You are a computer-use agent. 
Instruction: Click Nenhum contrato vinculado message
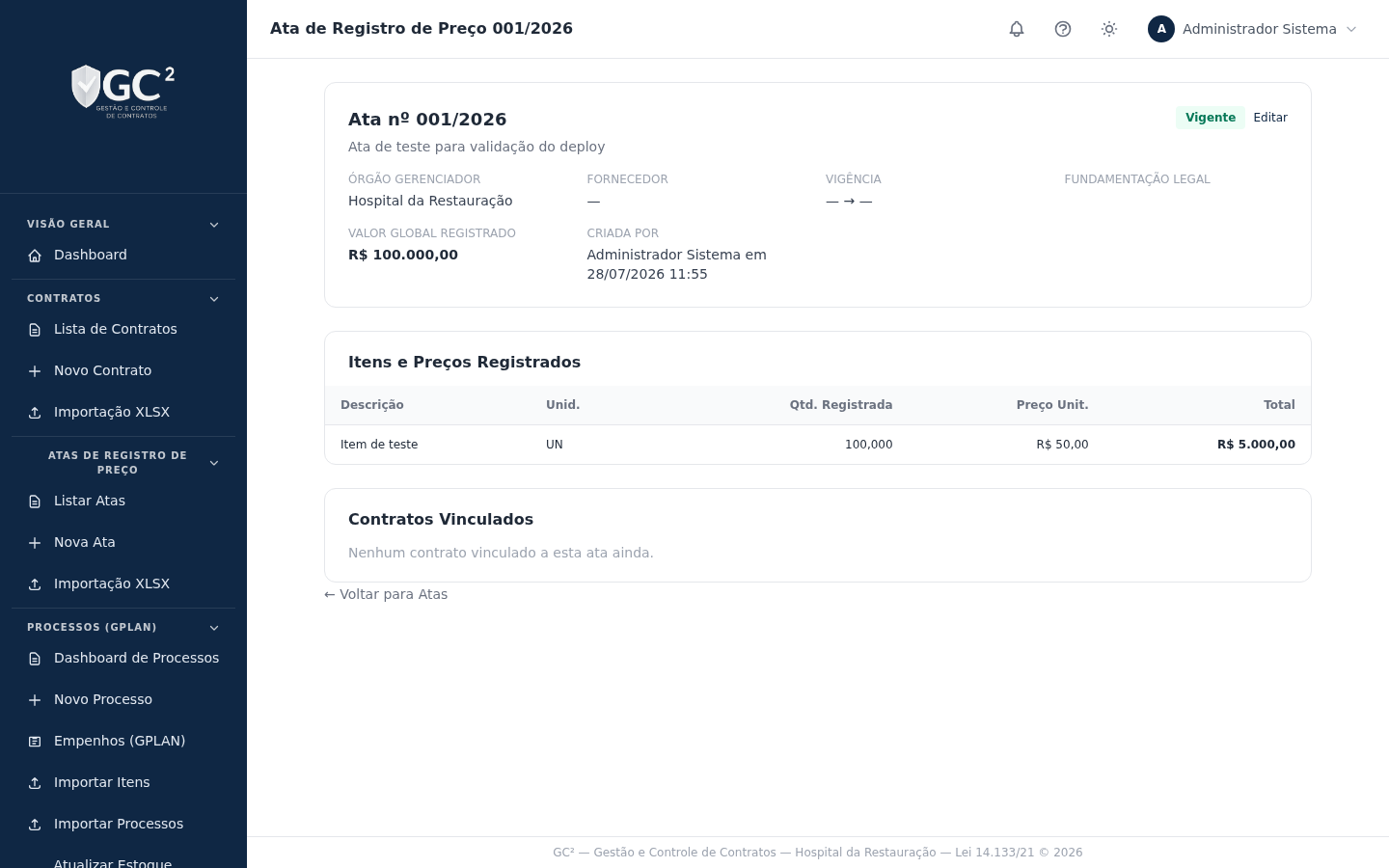501,553
